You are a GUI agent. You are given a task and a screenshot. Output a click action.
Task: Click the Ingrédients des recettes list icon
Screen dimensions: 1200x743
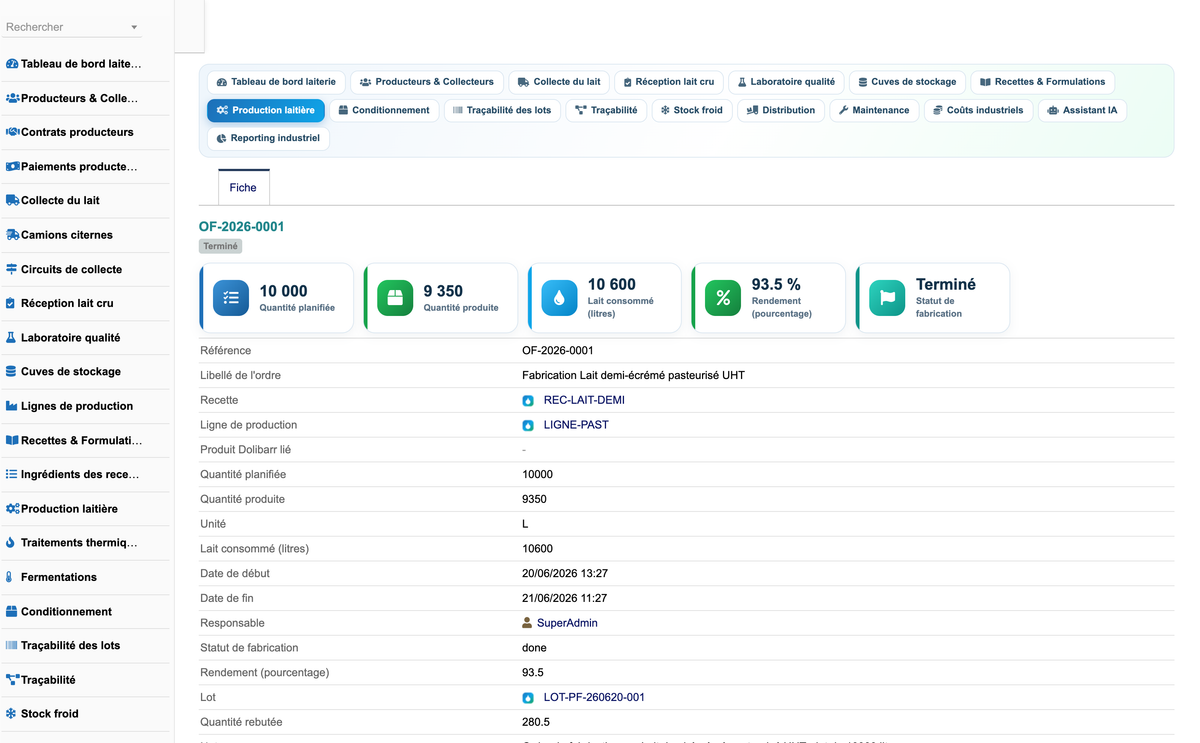12,474
